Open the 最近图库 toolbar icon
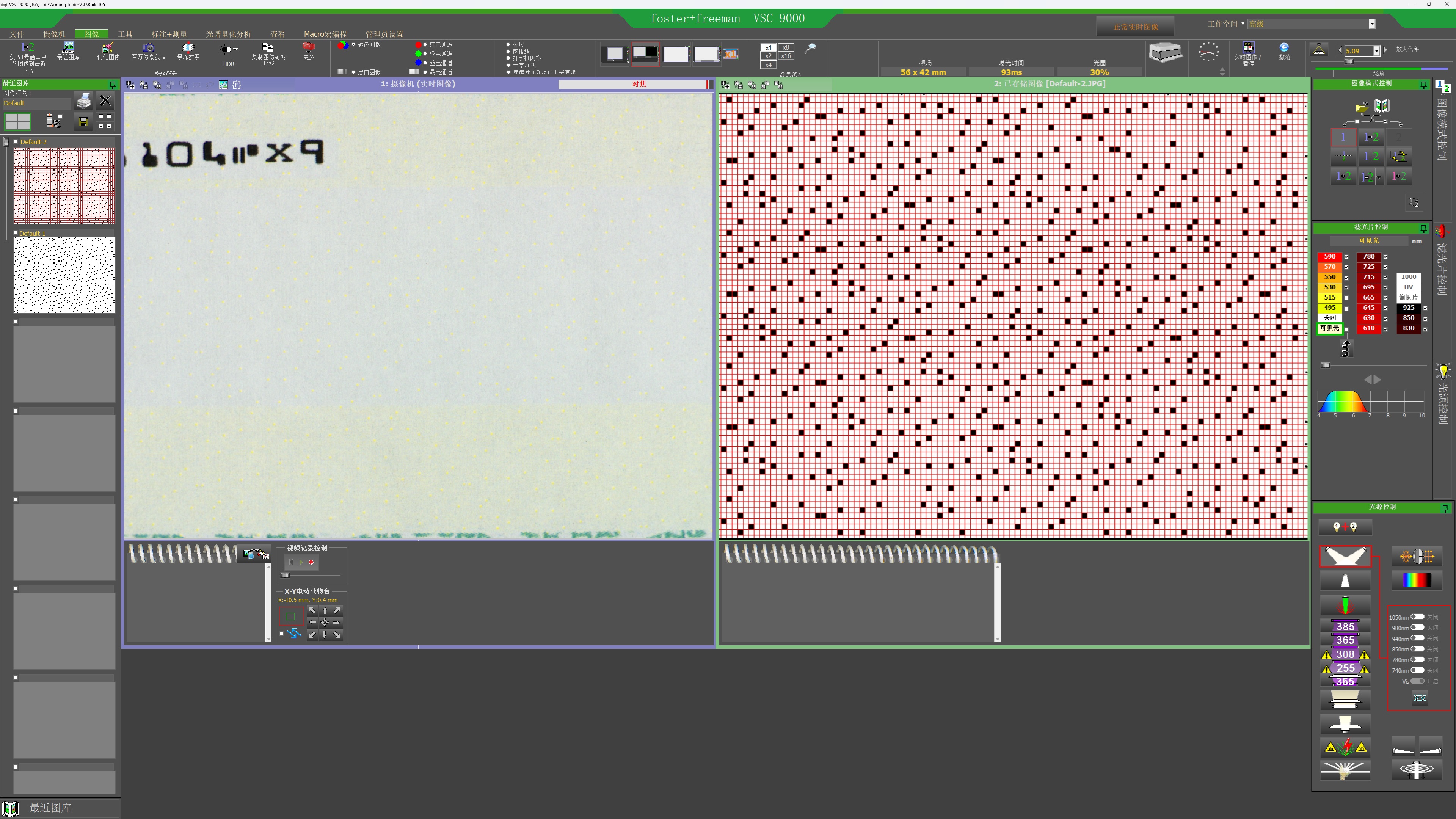 68,47
